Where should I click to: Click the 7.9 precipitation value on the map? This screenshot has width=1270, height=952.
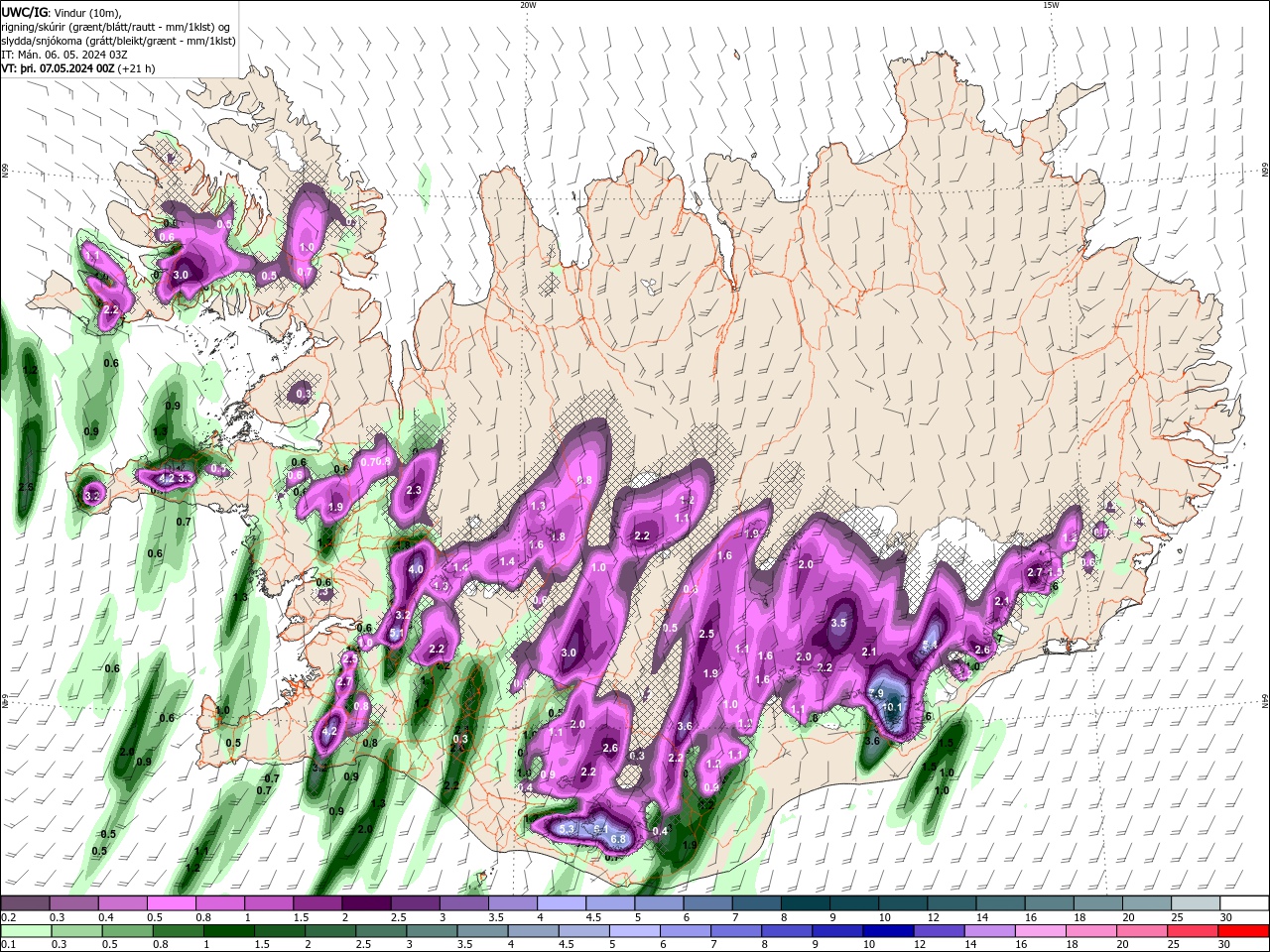[876, 693]
